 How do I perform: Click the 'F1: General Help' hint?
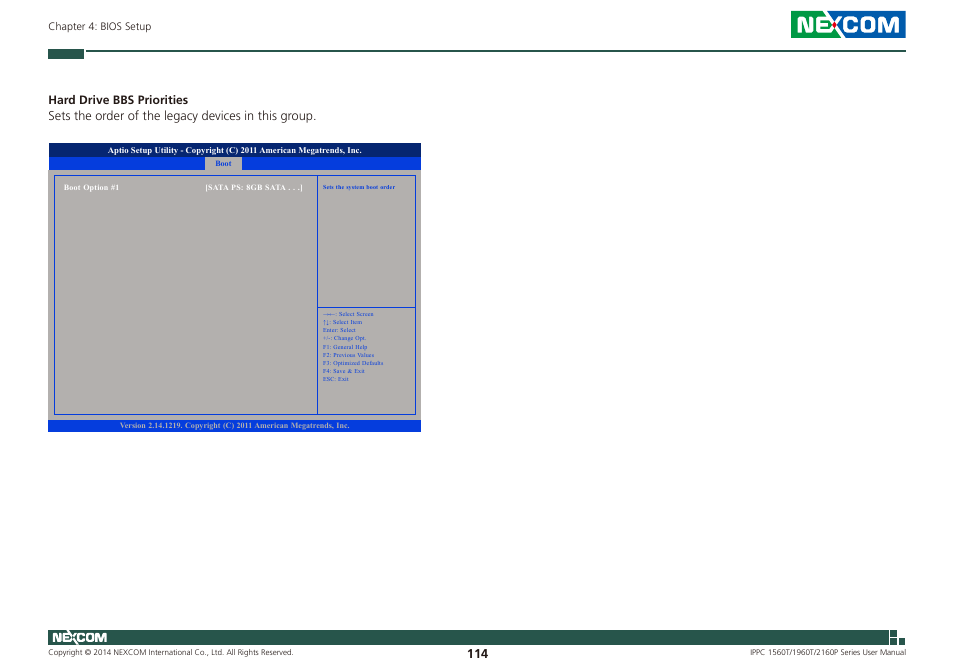point(345,347)
